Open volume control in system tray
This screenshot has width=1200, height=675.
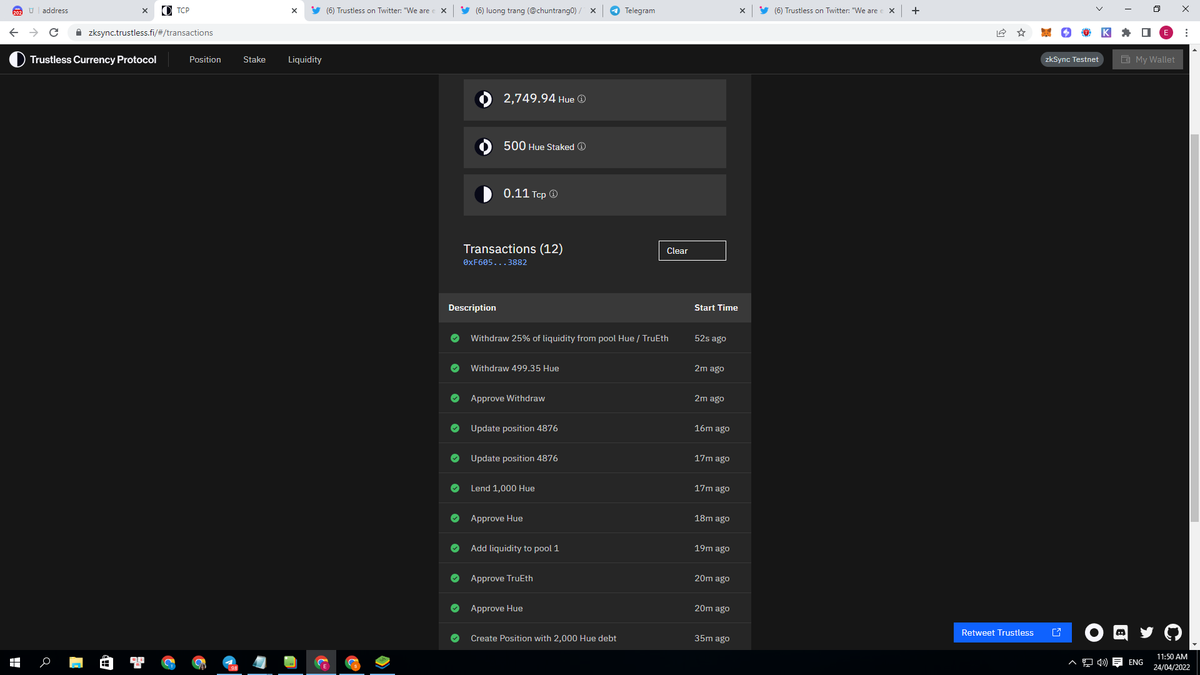click(1101, 662)
